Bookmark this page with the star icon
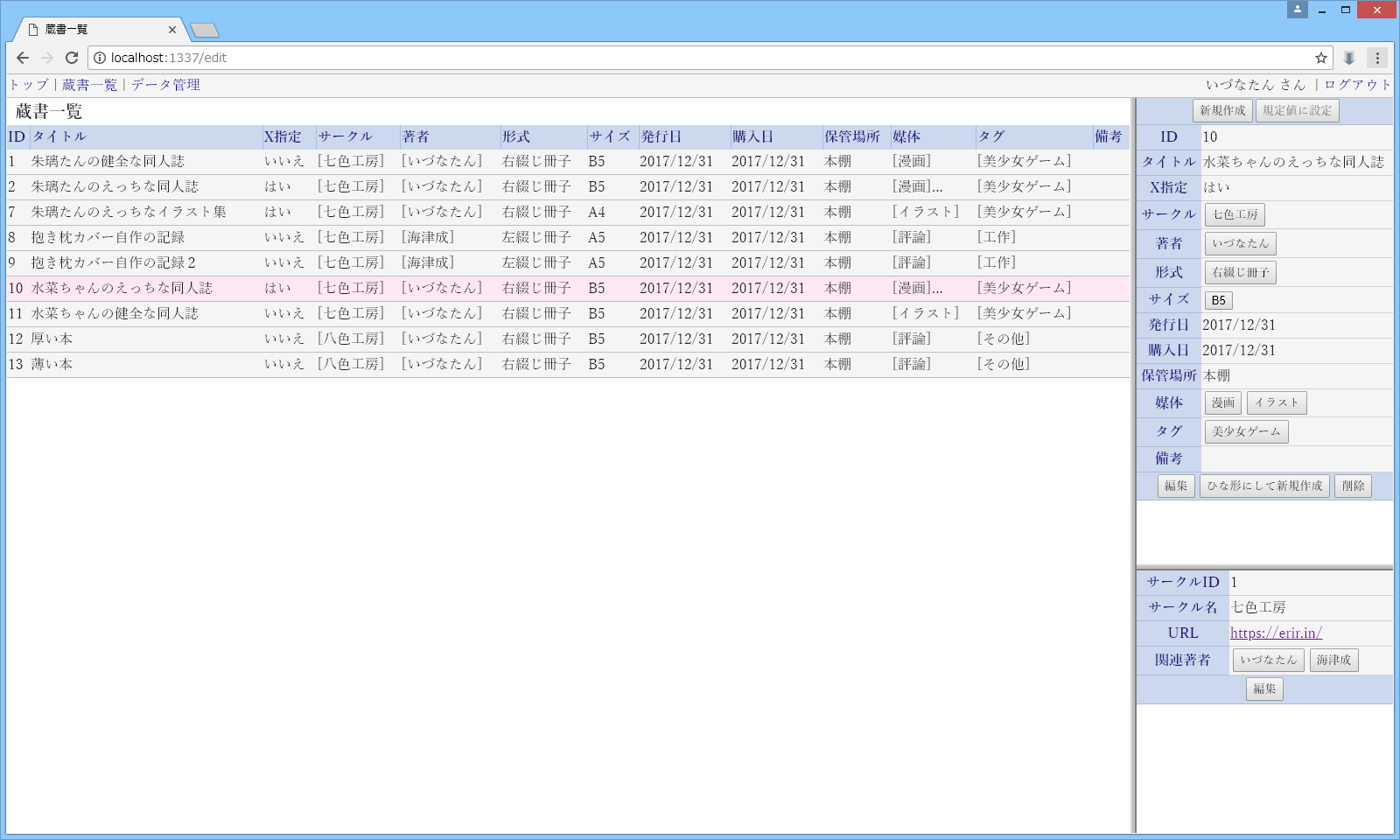 pos(1321,58)
